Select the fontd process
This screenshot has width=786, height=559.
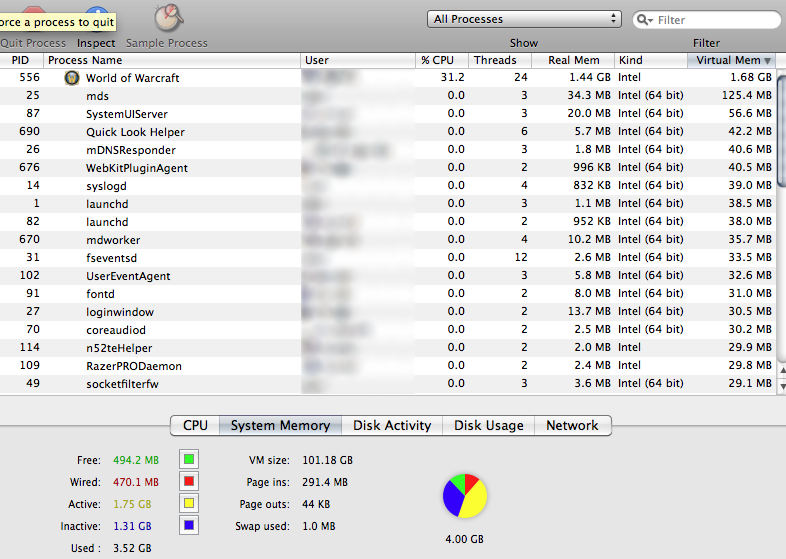tap(388, 294)
